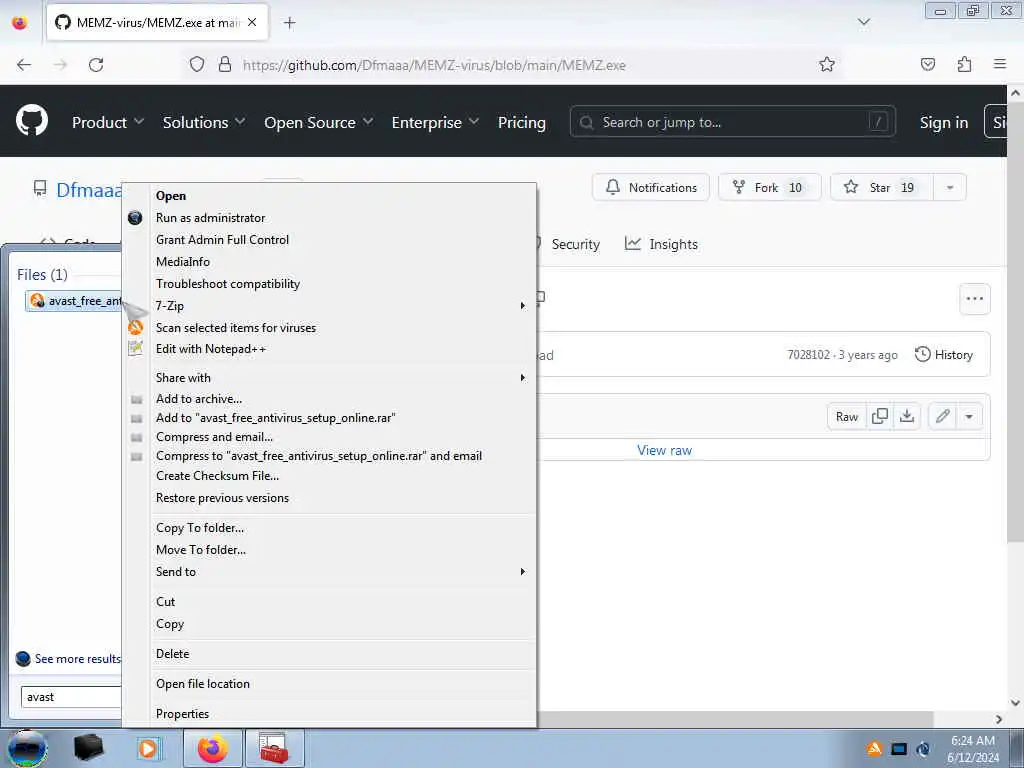Open Firefox extensions puzzle icon
The height and width of the screenshot is (768, 1024).
tap(964, 64)
